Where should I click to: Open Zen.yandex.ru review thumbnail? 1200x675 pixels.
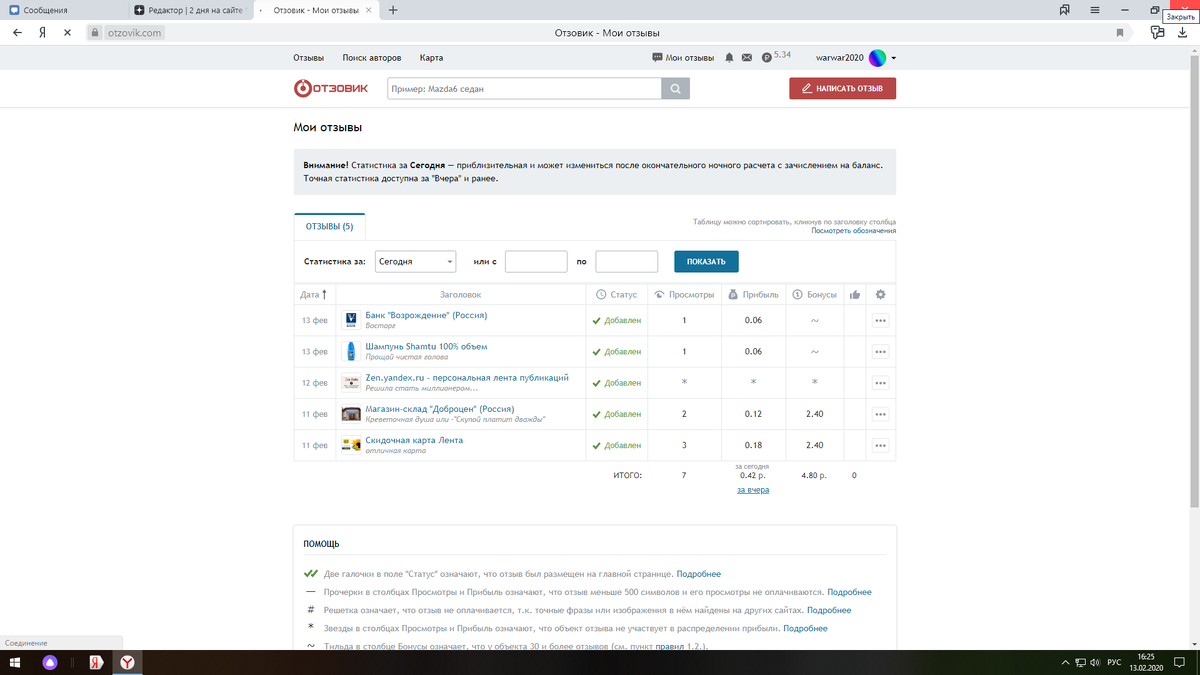tap(350, 382)
